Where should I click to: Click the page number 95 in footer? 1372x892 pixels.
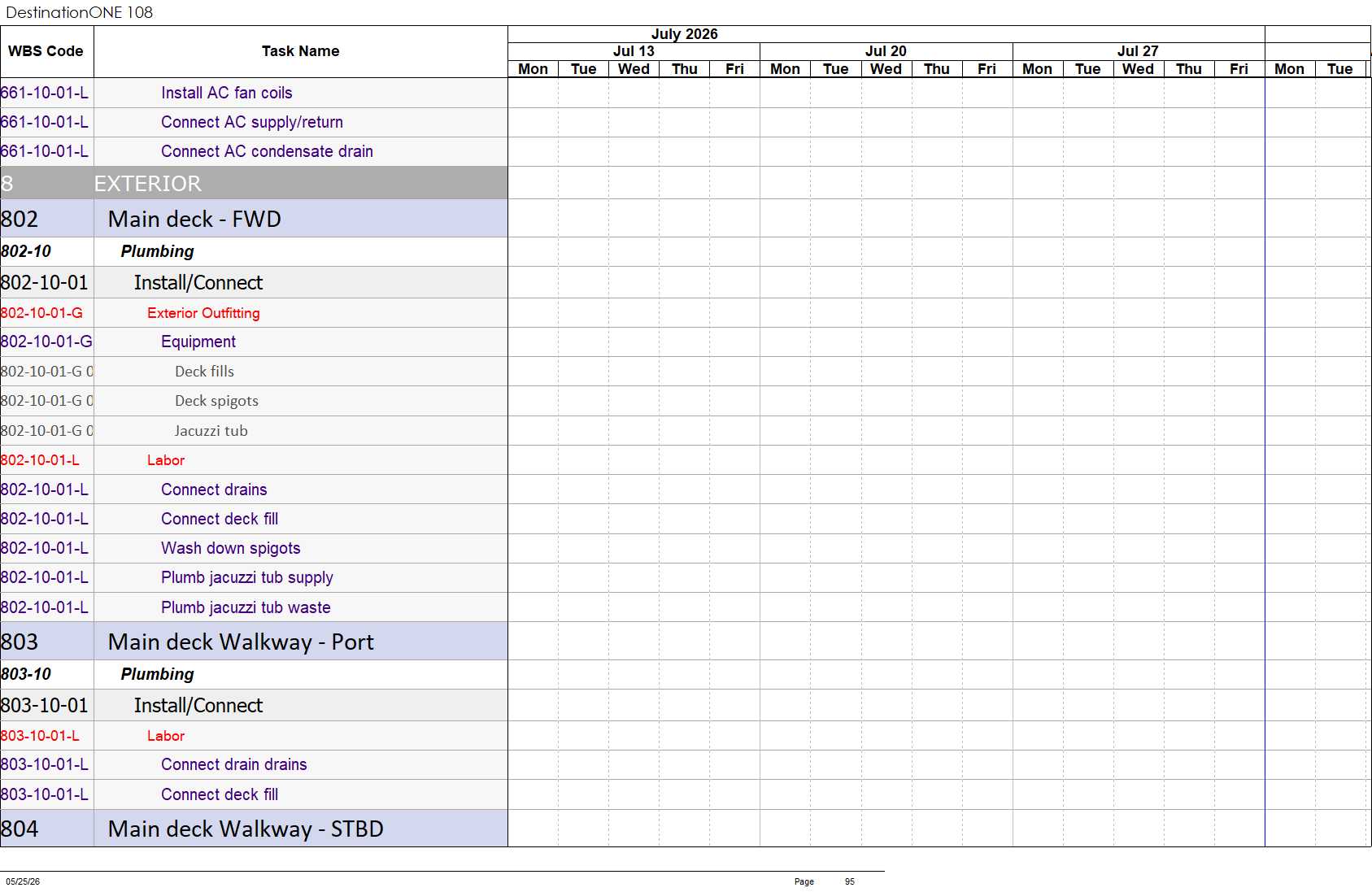click(x=849, y=881)
